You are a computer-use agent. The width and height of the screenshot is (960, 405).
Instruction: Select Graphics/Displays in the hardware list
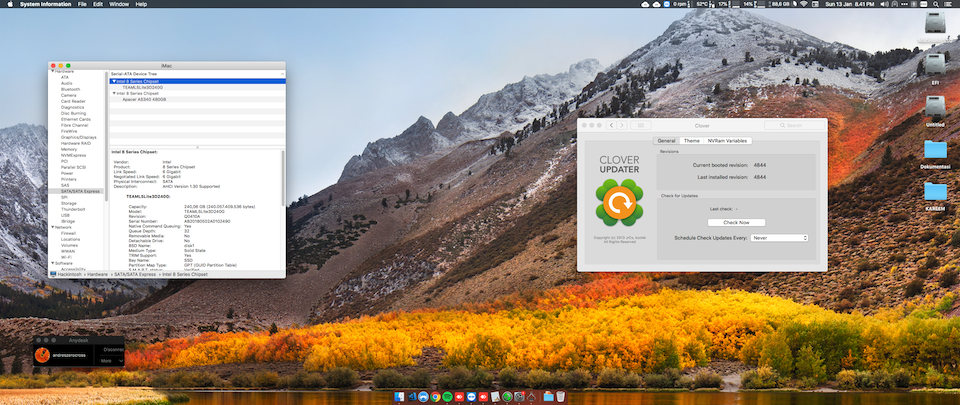coord(78,137)
